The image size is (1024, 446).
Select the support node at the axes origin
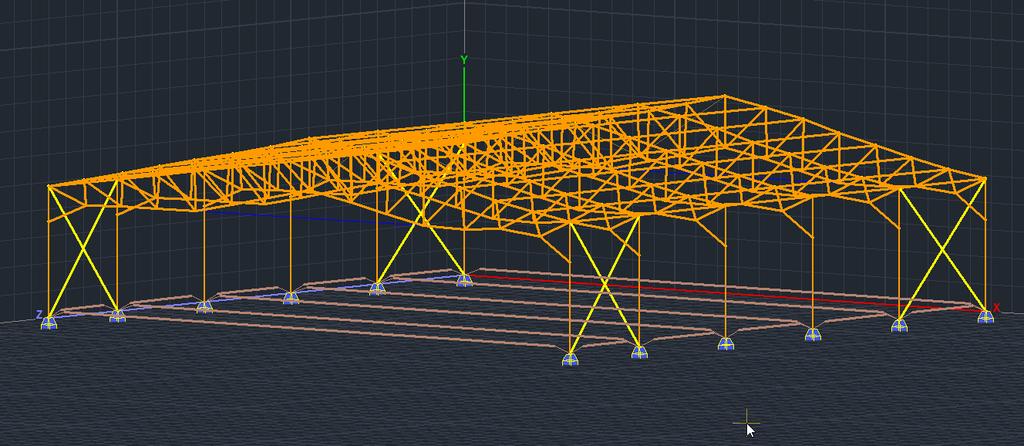pos(464,281)
